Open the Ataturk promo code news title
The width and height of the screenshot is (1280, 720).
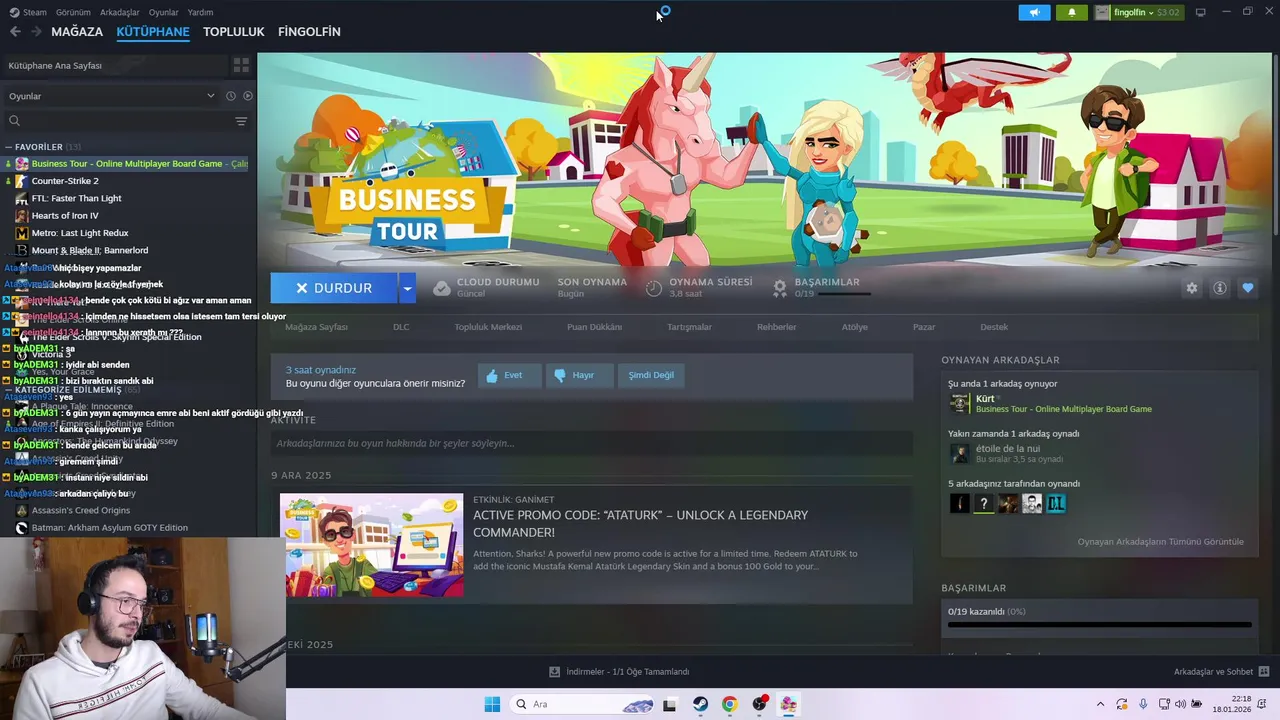coord(640,523)
